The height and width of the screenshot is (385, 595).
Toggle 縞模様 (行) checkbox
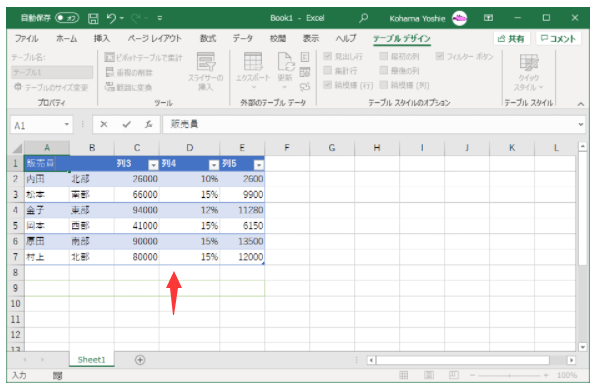pyautogui.click(x=327, y=85)
